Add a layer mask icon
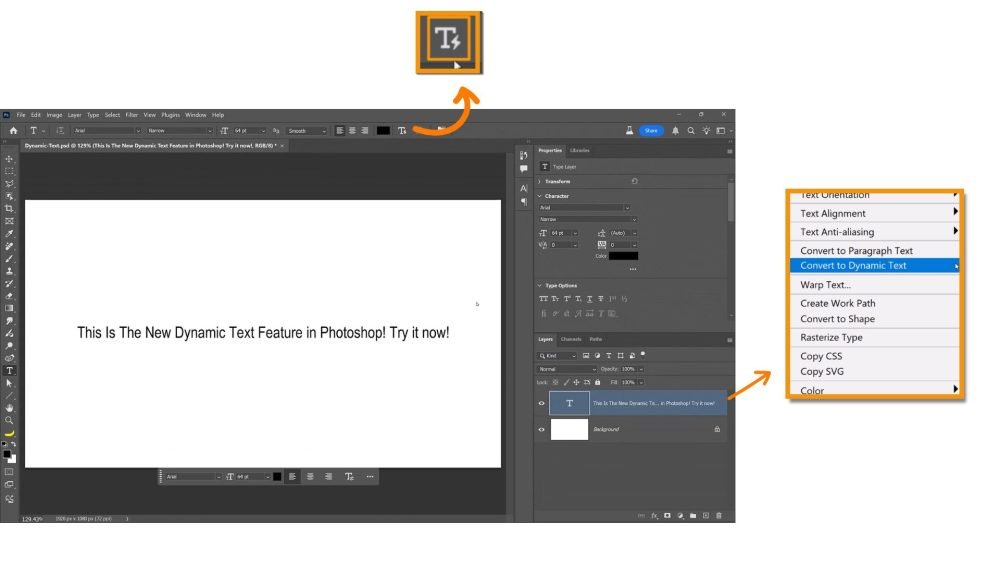The image size is (1000, 563). point(667,516)
